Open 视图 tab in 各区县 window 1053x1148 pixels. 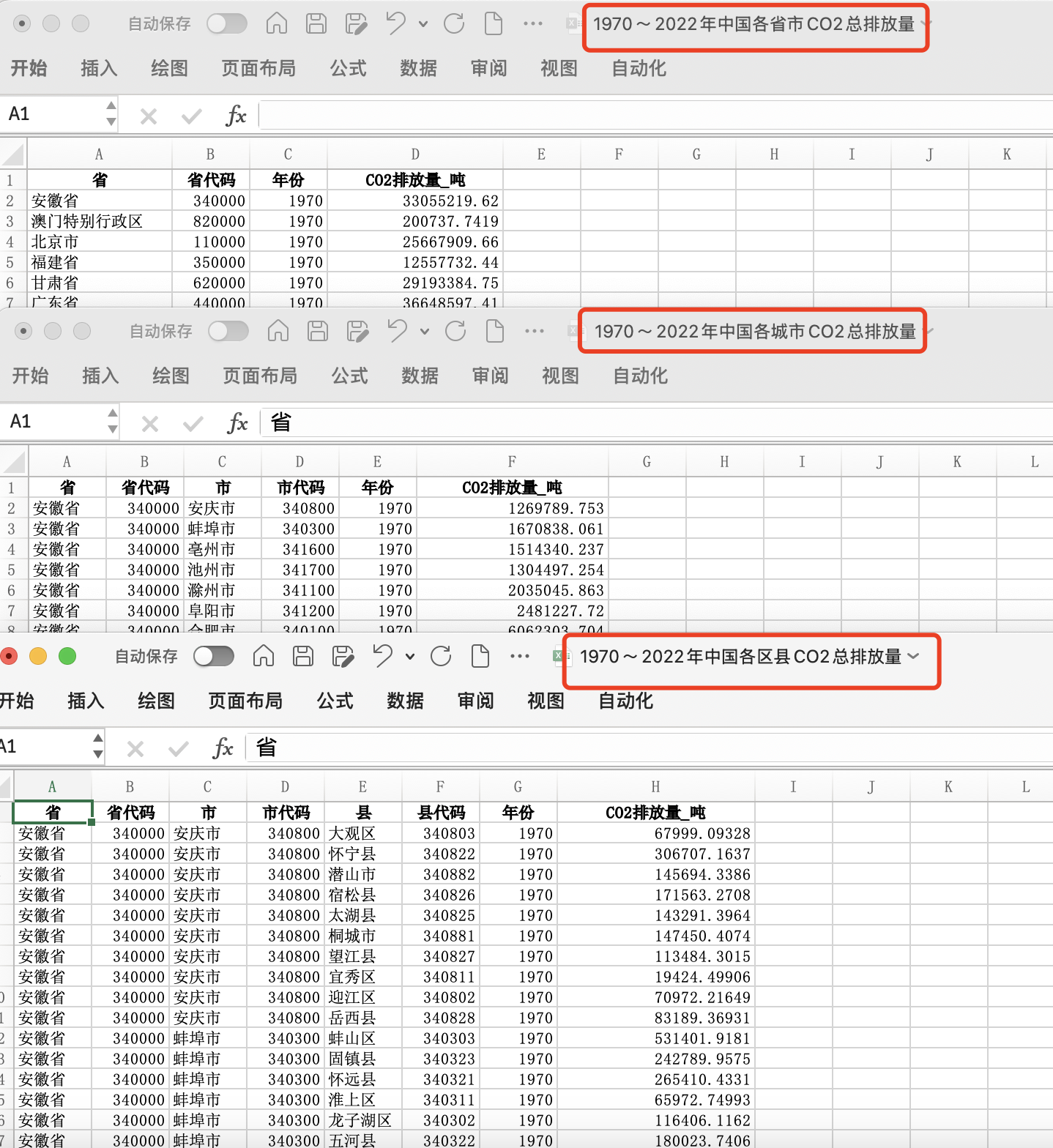546,701
